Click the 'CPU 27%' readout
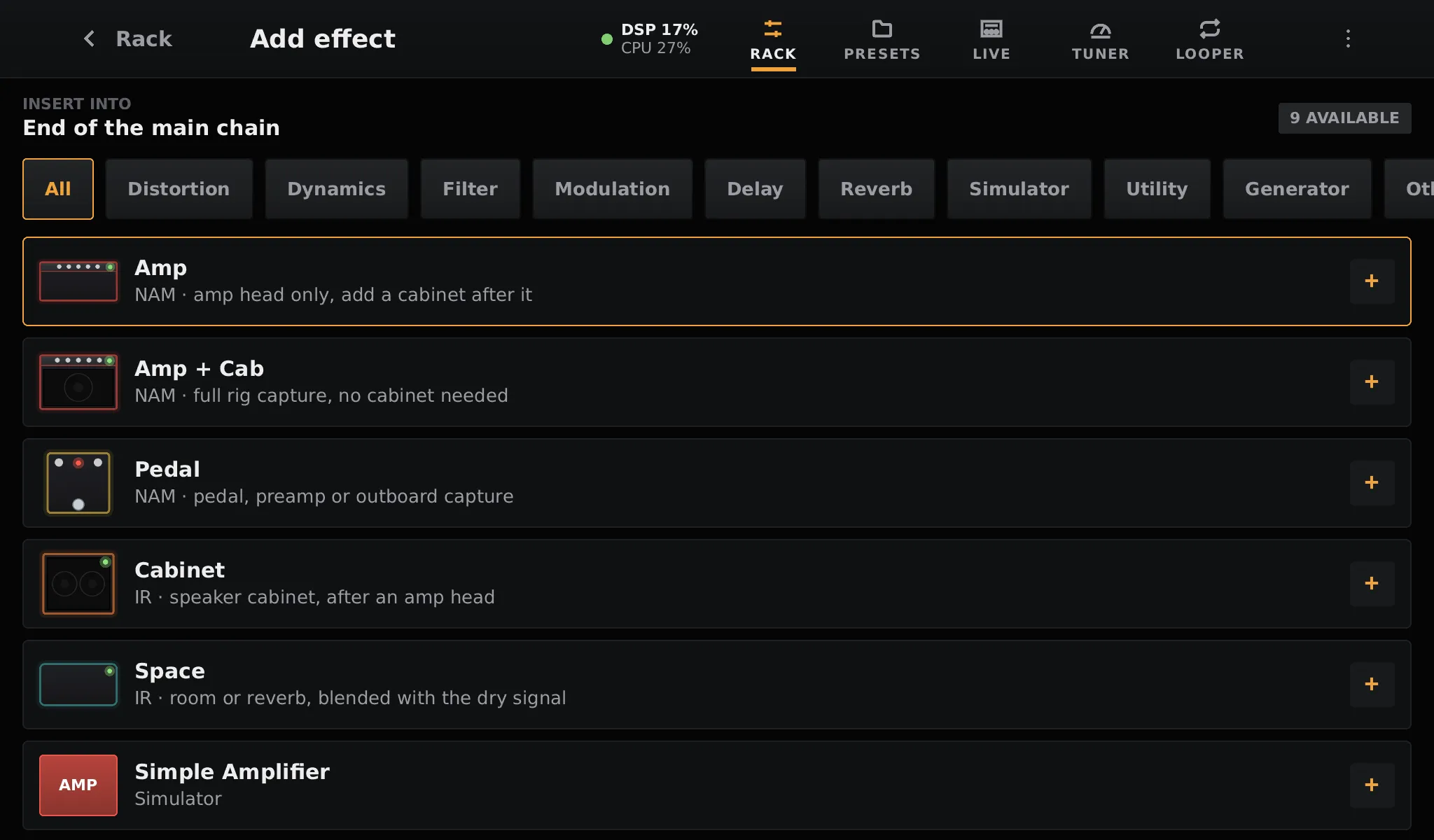Screen dimensions: 1434x840 (x=655, y=48)
